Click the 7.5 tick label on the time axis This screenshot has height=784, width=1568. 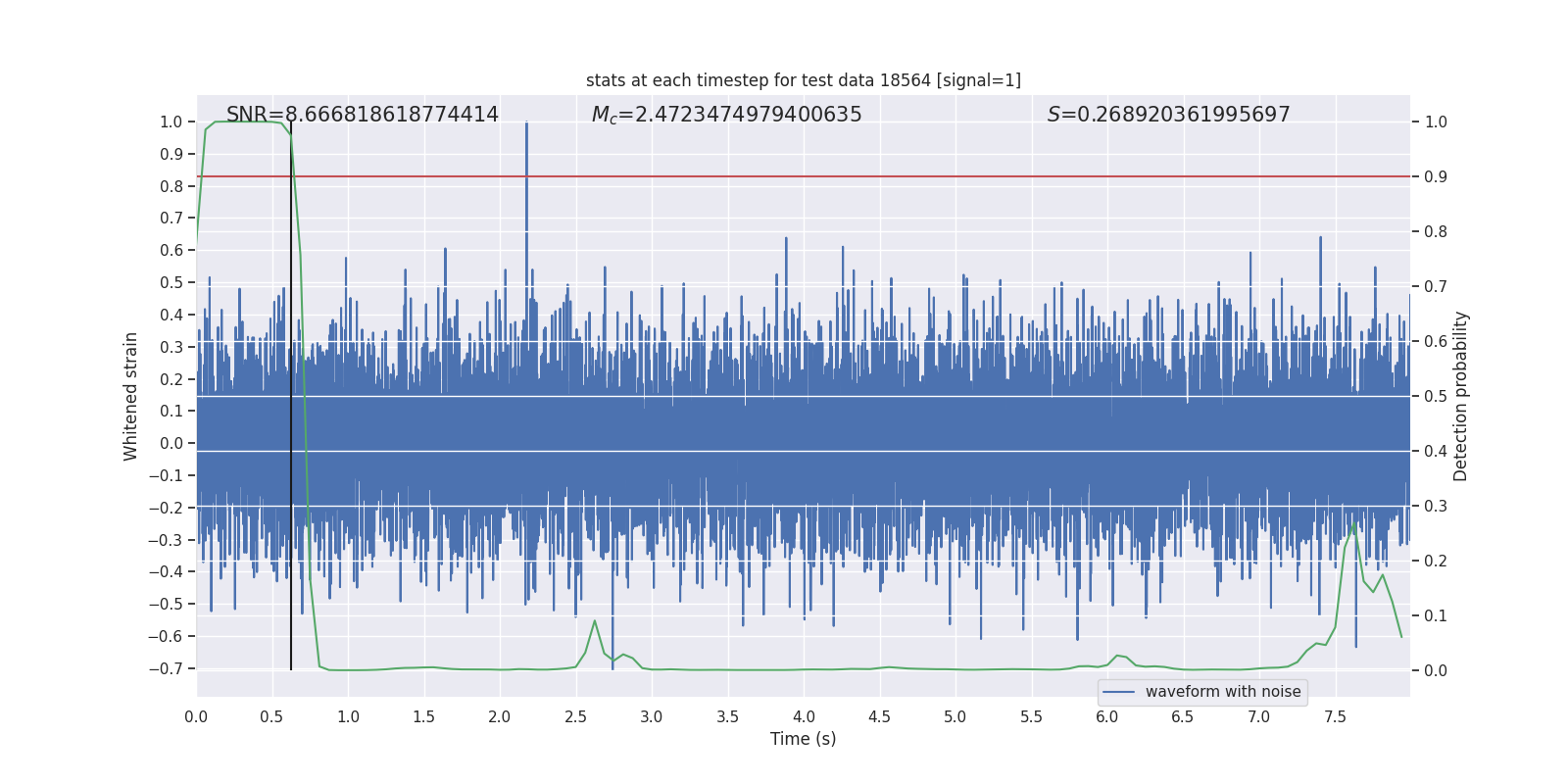1335,717
